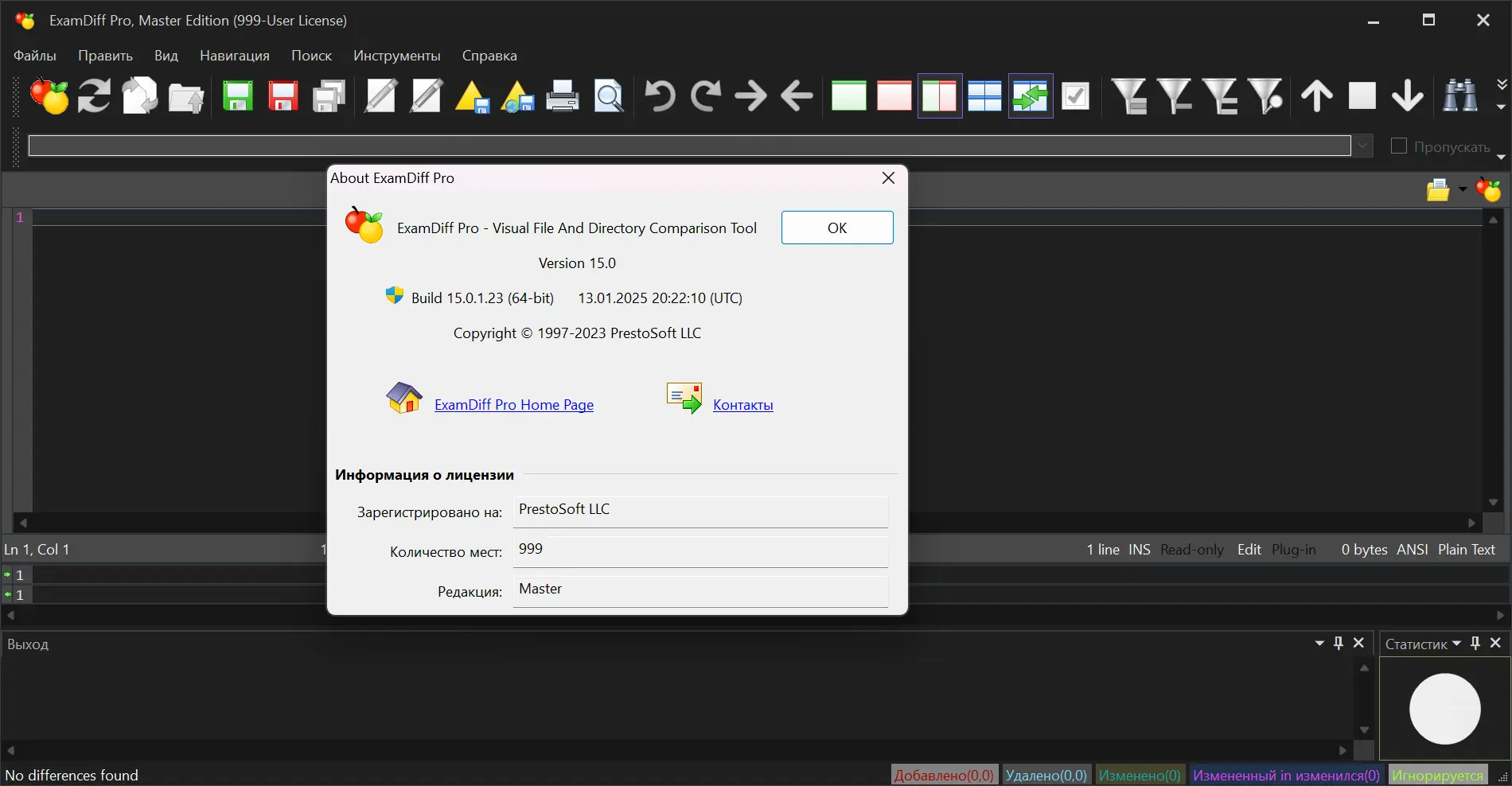Screen dimensions: 1512x786
Task: Show only the red second-file pane
Action: point(894,96)
